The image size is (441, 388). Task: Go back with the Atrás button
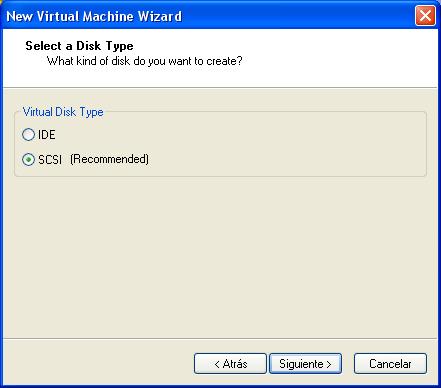click(230, 364)
